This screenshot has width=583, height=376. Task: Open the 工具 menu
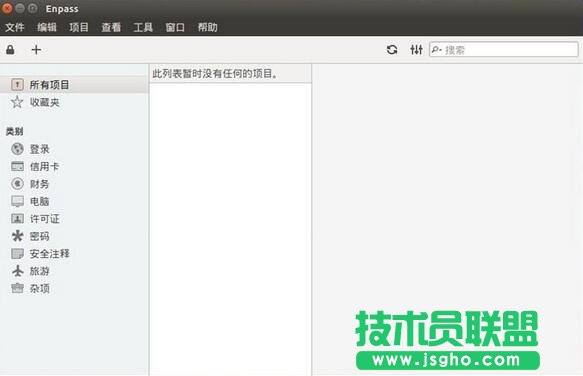pos(143,27)
